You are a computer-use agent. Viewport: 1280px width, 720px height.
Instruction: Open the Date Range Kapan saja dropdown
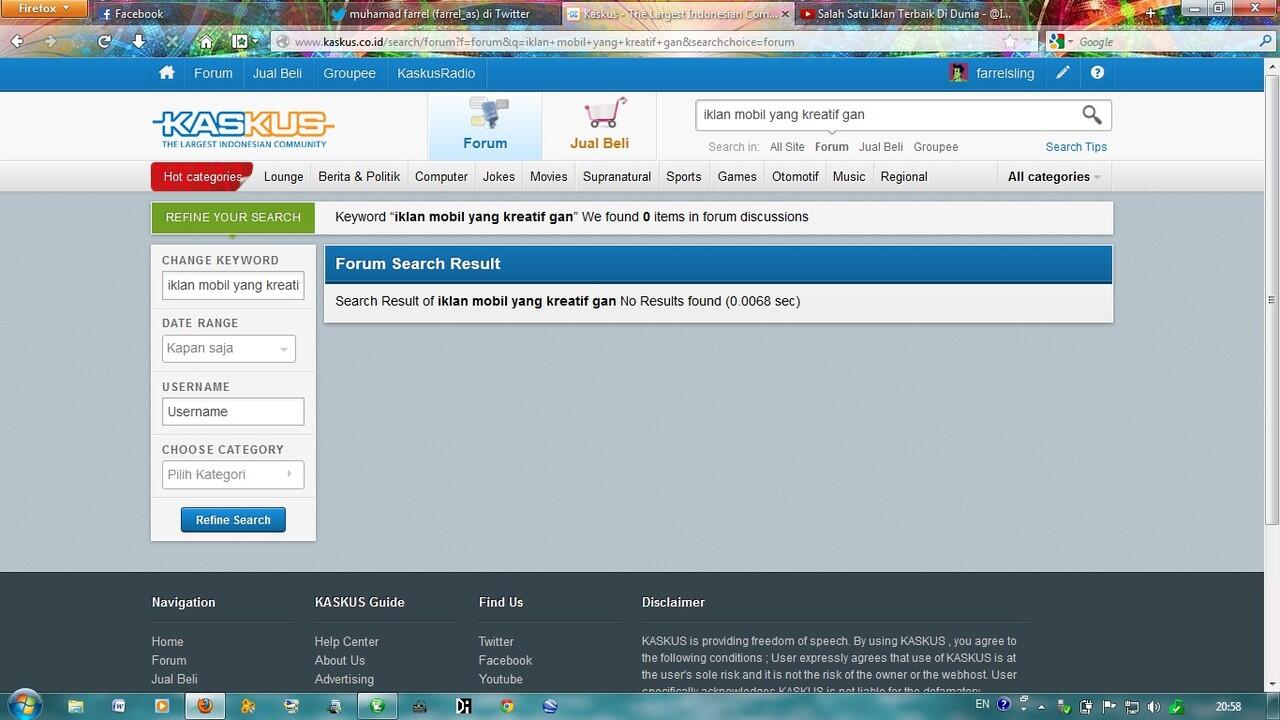coord(229,348)
